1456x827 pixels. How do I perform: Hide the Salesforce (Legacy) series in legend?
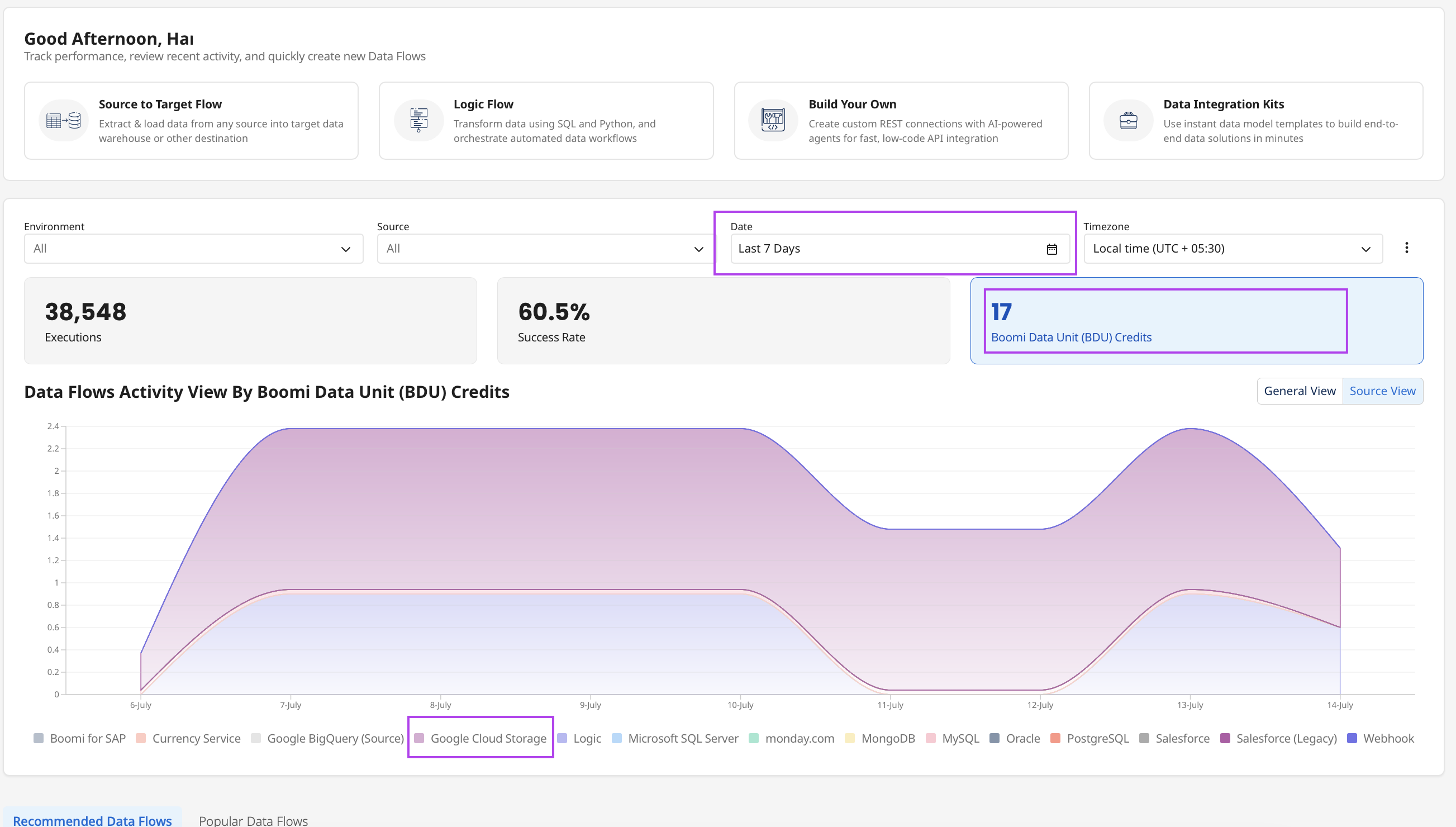(1278, 738)
